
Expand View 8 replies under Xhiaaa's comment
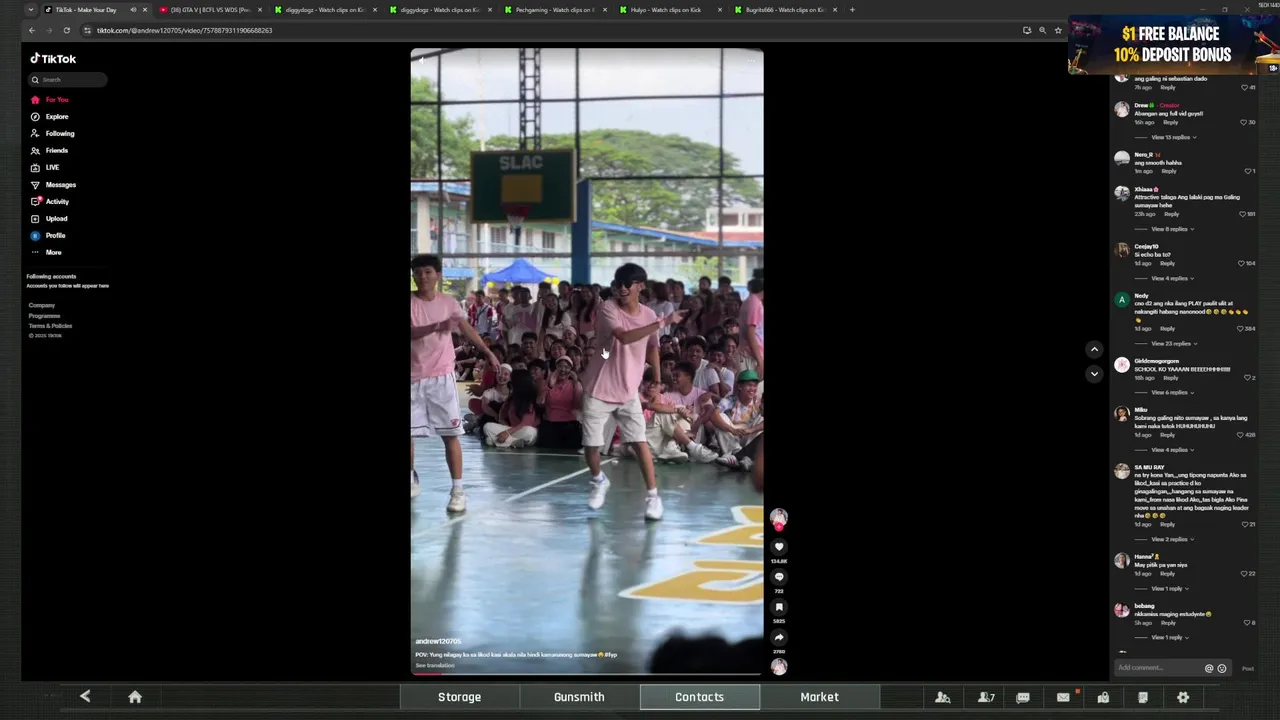[x=1172, y=229]
